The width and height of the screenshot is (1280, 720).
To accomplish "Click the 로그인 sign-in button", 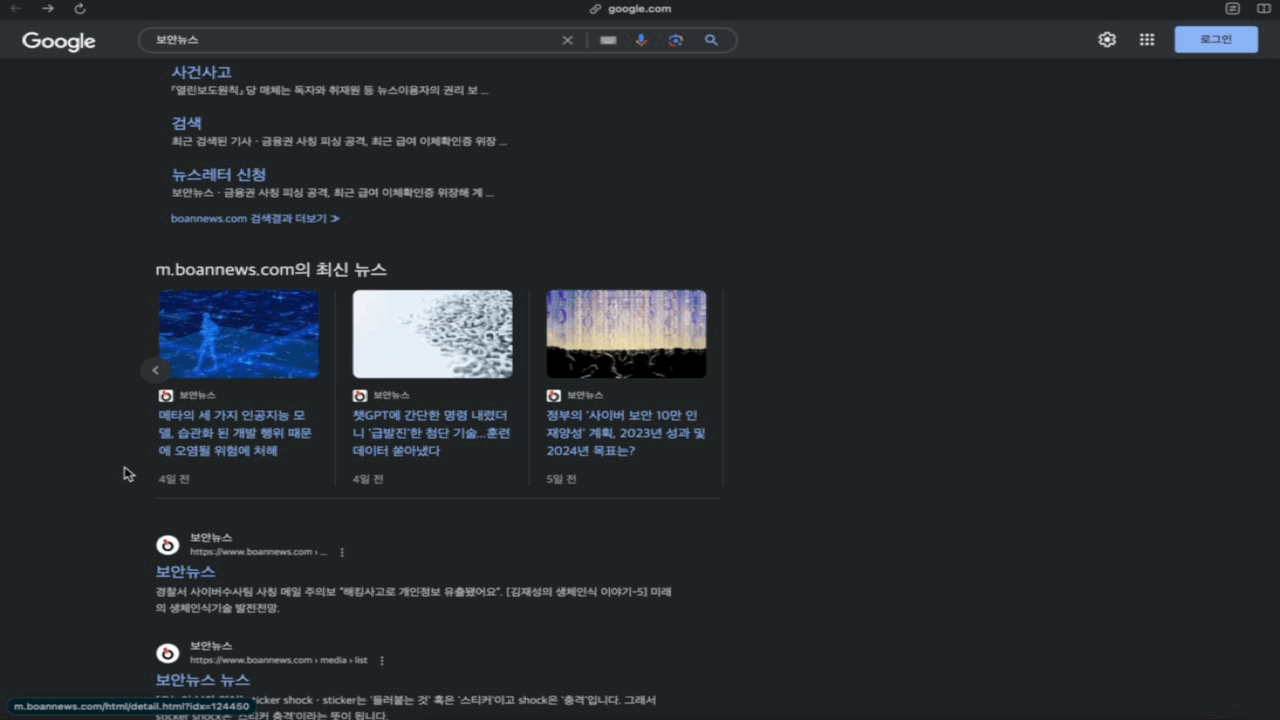I will [x=1216, y=40].
